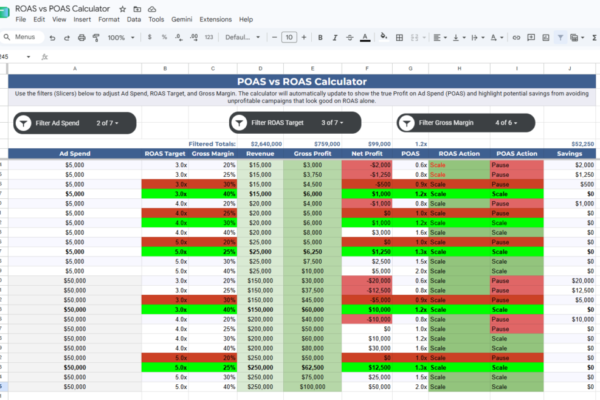Open vertical align dropdown
Image resolution: width=600 pixels, height=400 pixels.
click(x=459, y=38)
